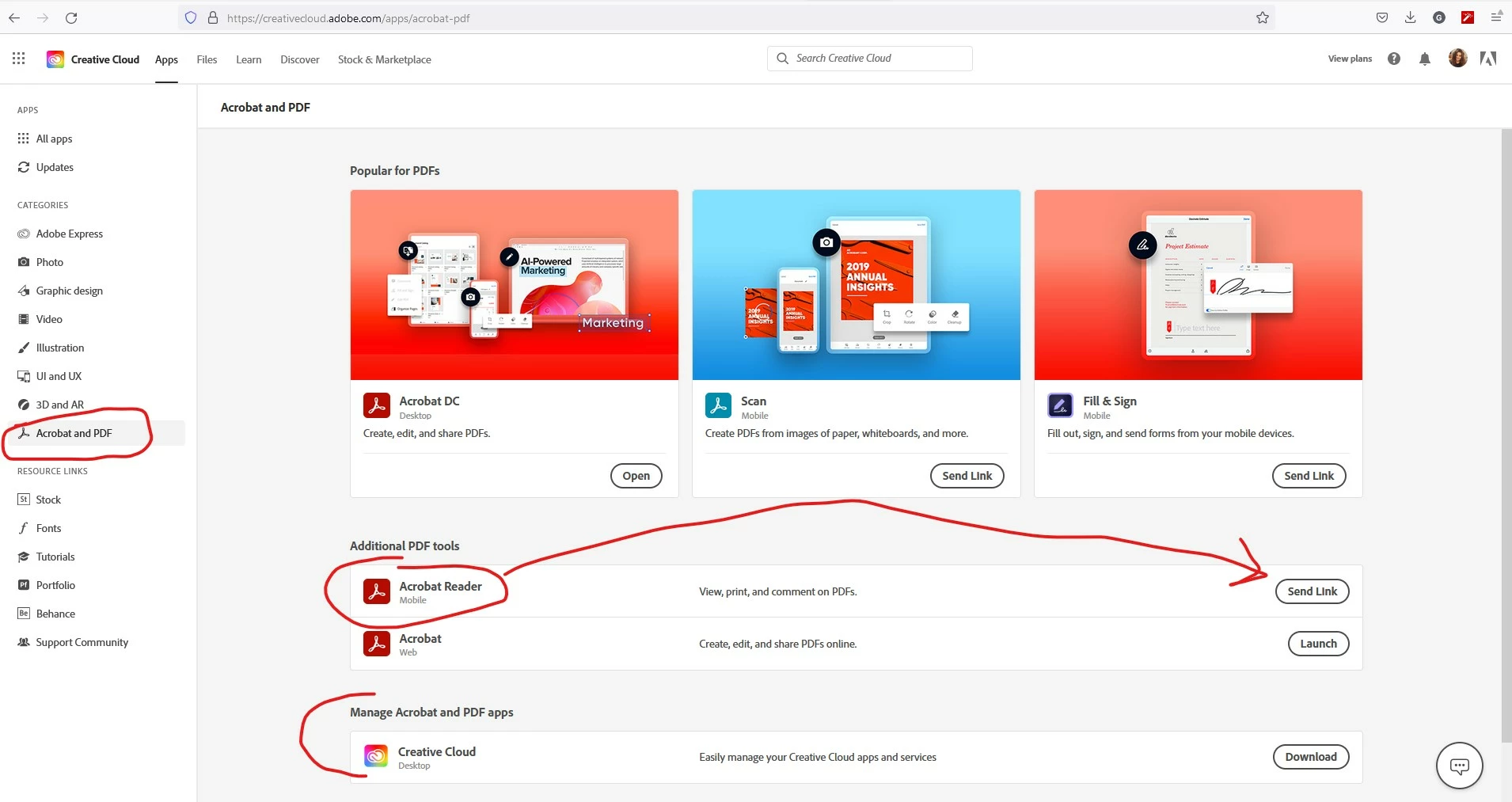The image size is (1512, 802).
Task: Open the apps grid switcher icon
Action: point(19,59)
